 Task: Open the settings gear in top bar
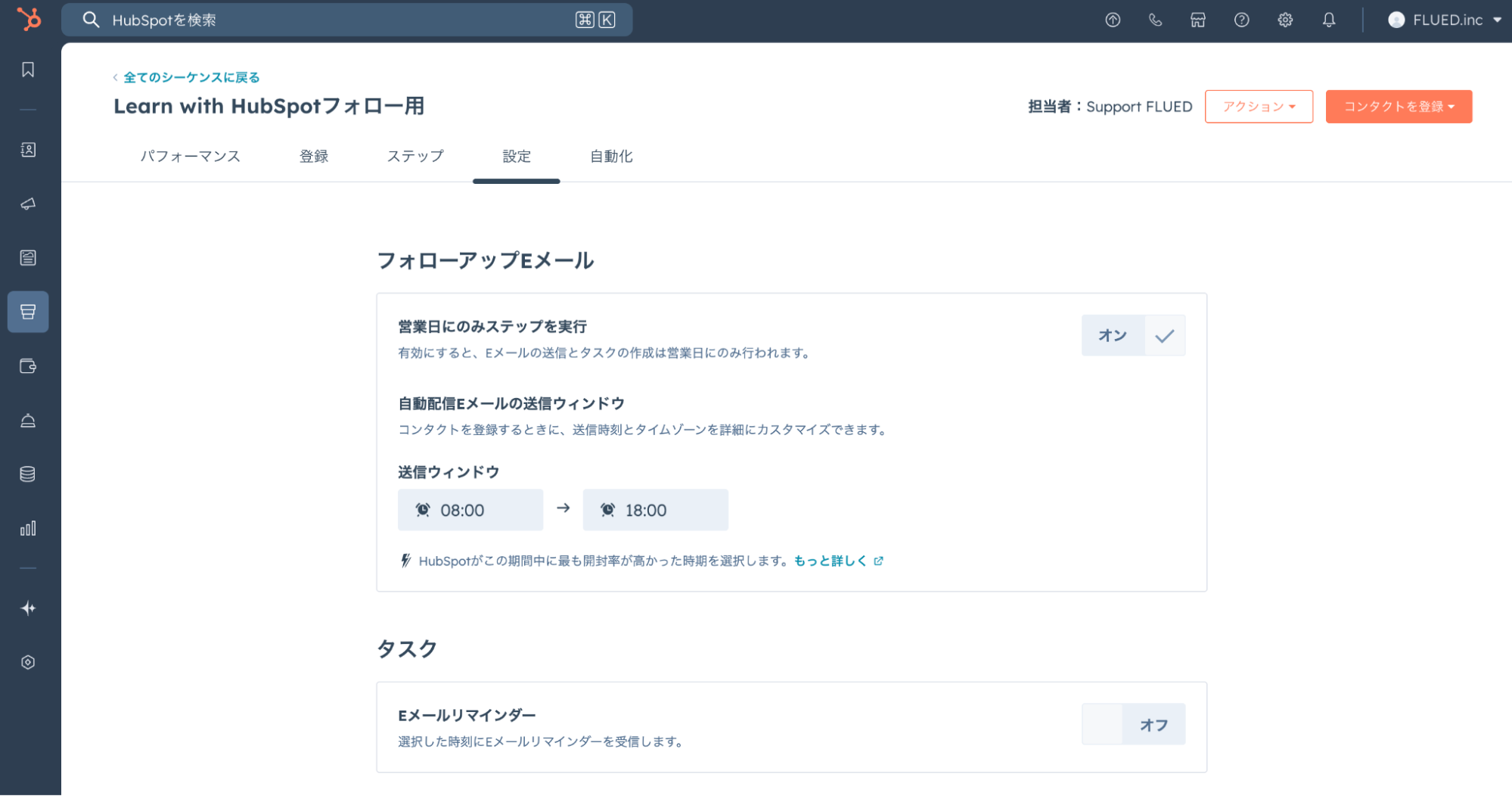[x=1284, y=20]
